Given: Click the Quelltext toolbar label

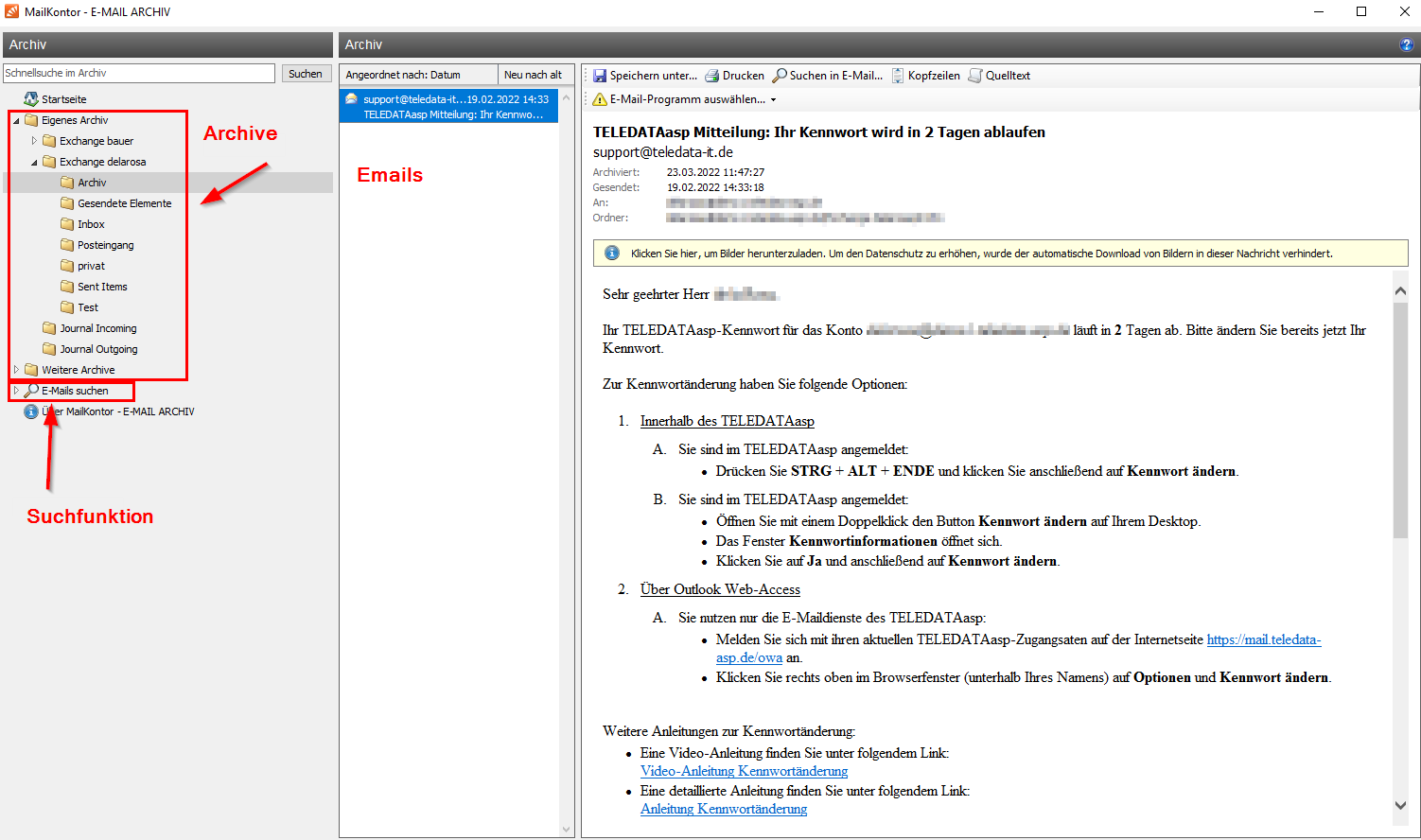Looking at the screenshot, I should tap(1008, 76).
